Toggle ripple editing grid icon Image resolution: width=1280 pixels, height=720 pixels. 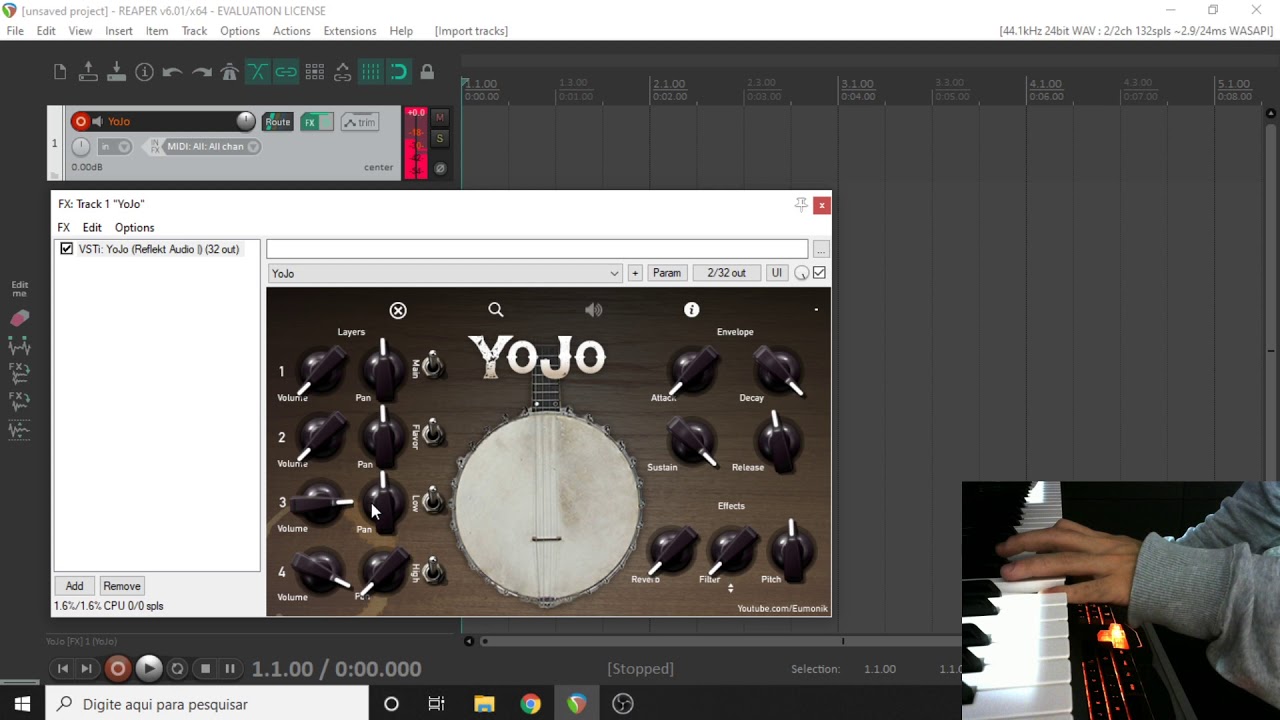tap(314, 72)
